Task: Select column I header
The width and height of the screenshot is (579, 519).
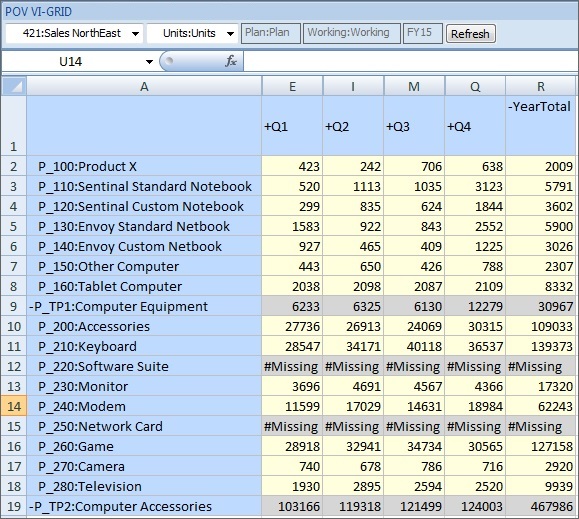Action: [353, 86]
